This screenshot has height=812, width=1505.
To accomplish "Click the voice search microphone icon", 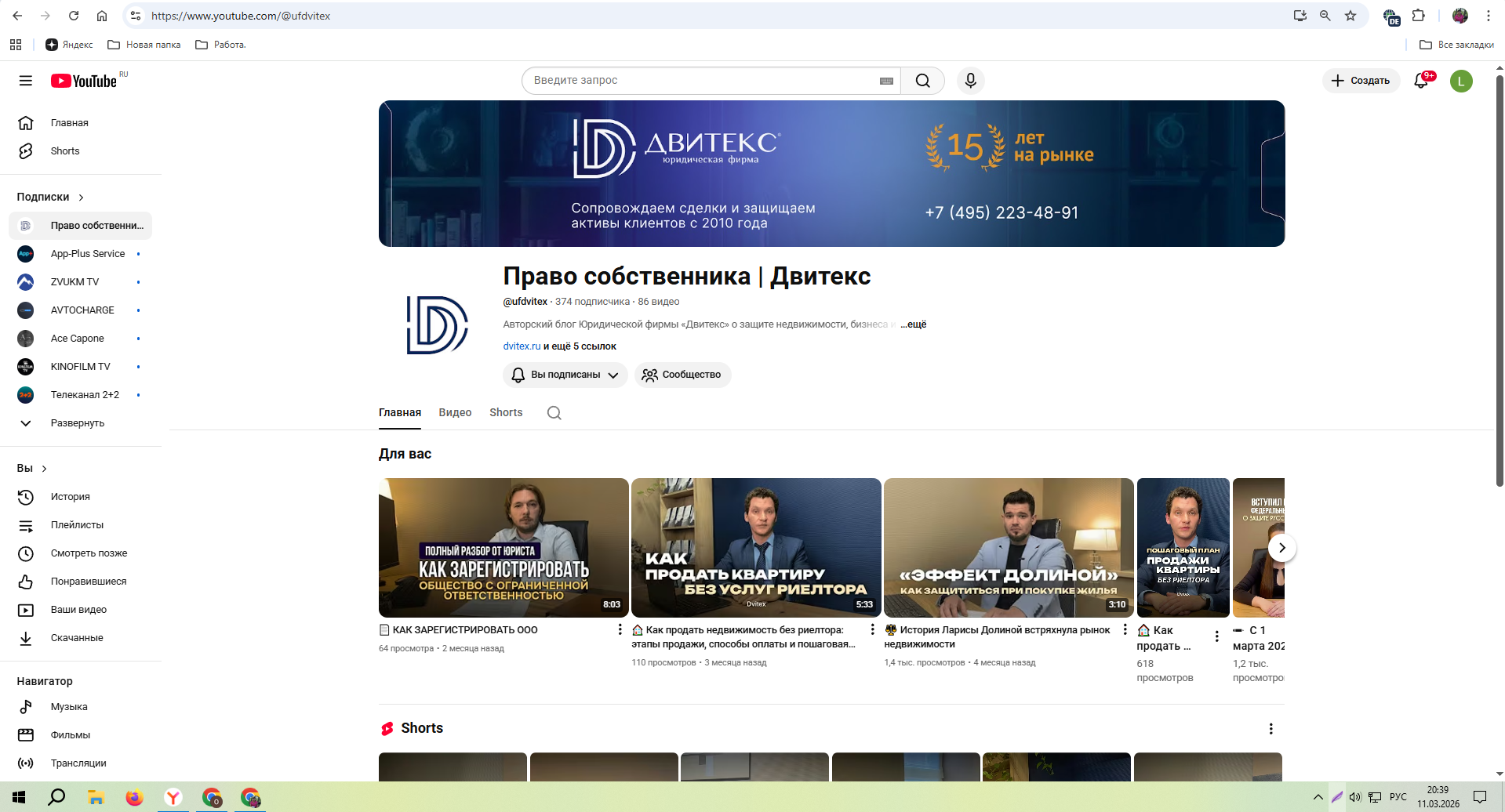I will coord(970,81).
